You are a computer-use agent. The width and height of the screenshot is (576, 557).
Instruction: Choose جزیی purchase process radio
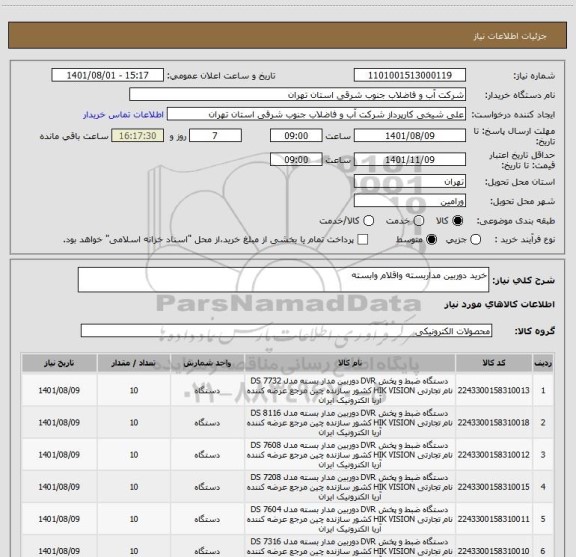(475, 240)
